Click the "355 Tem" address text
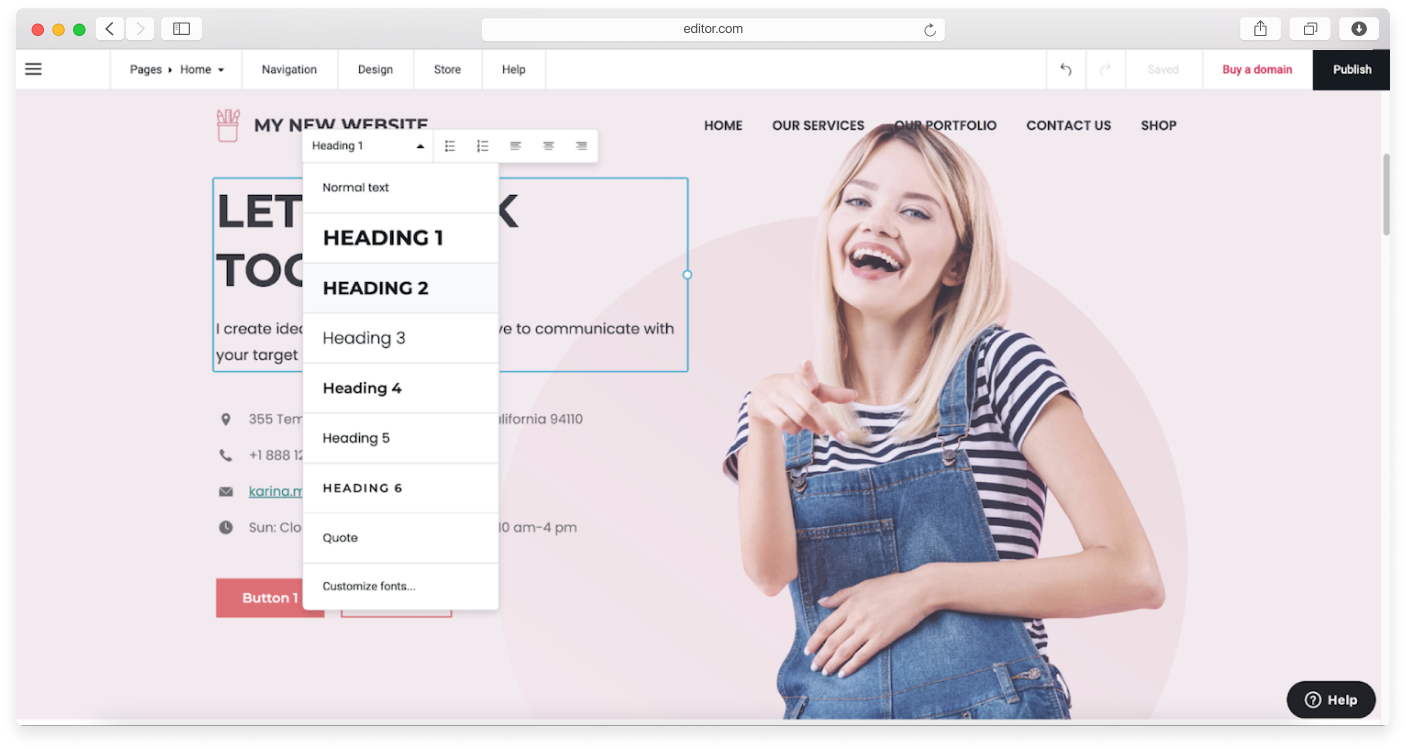 (276, 419)
